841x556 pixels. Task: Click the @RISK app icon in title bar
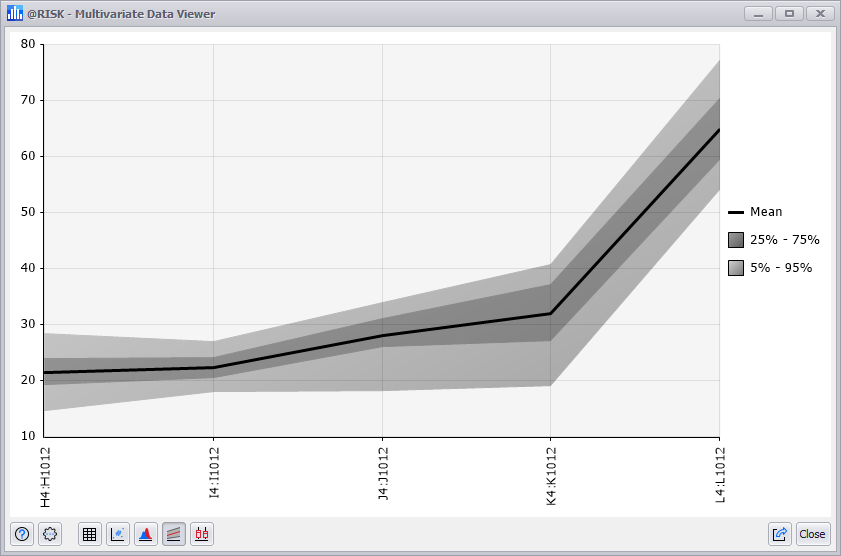pos(15,14)
